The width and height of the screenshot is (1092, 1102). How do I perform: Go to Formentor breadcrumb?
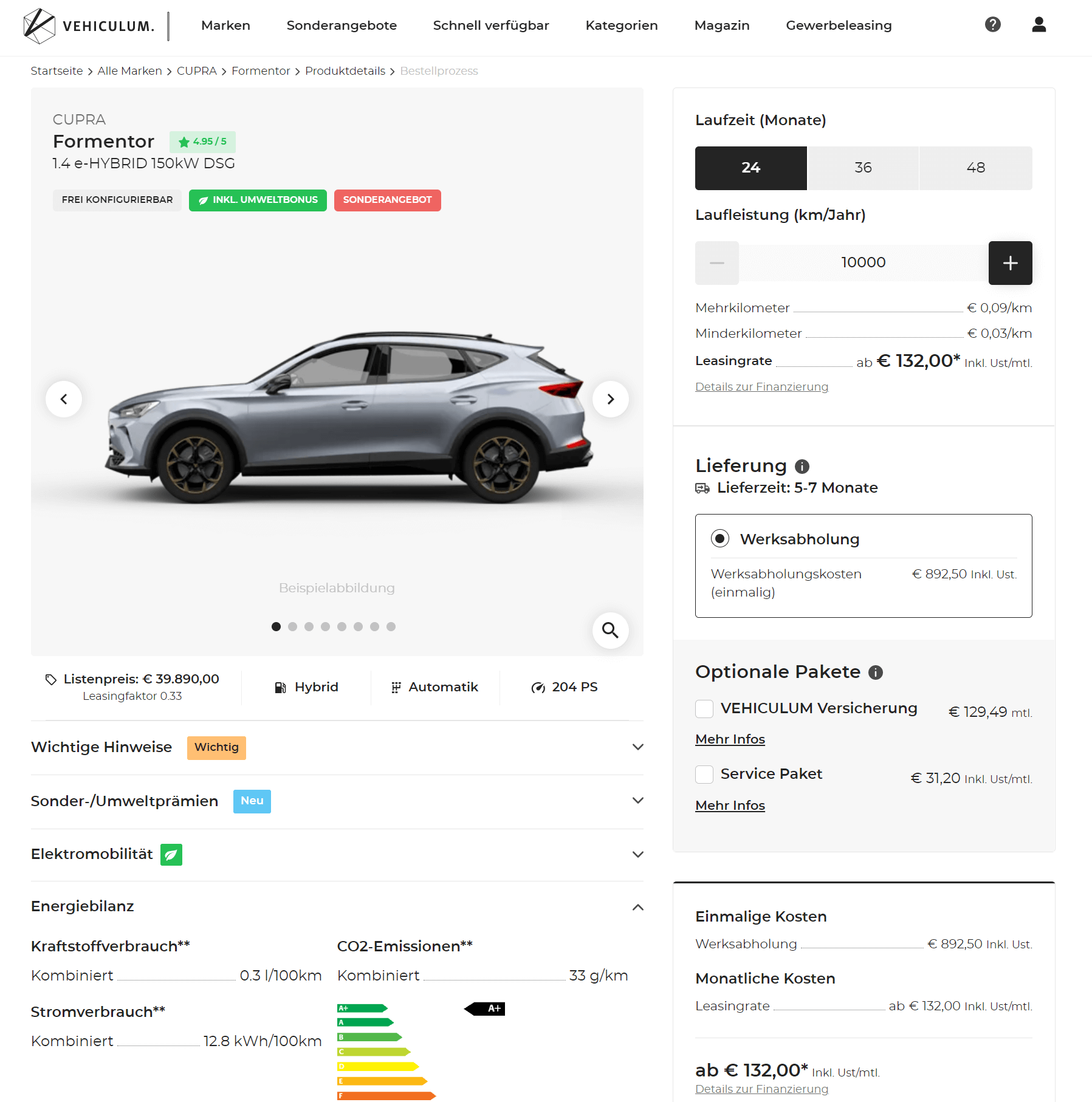point(261,71)
